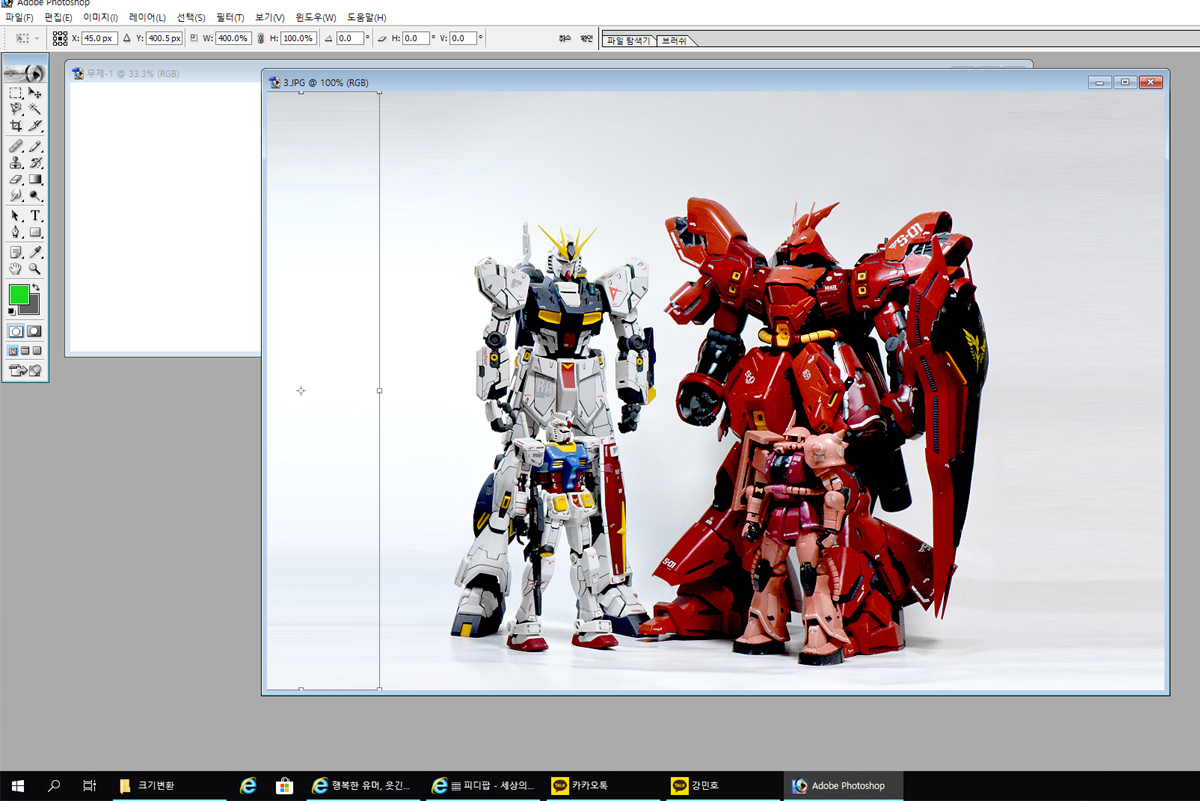Open the 파일(F) menu
The image size is (1200, 801).
(x=19, y=18)
